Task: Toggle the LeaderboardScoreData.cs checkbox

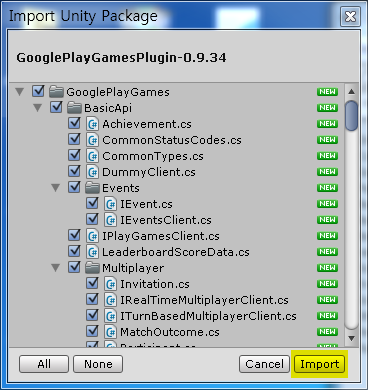Action: [74, 251]
